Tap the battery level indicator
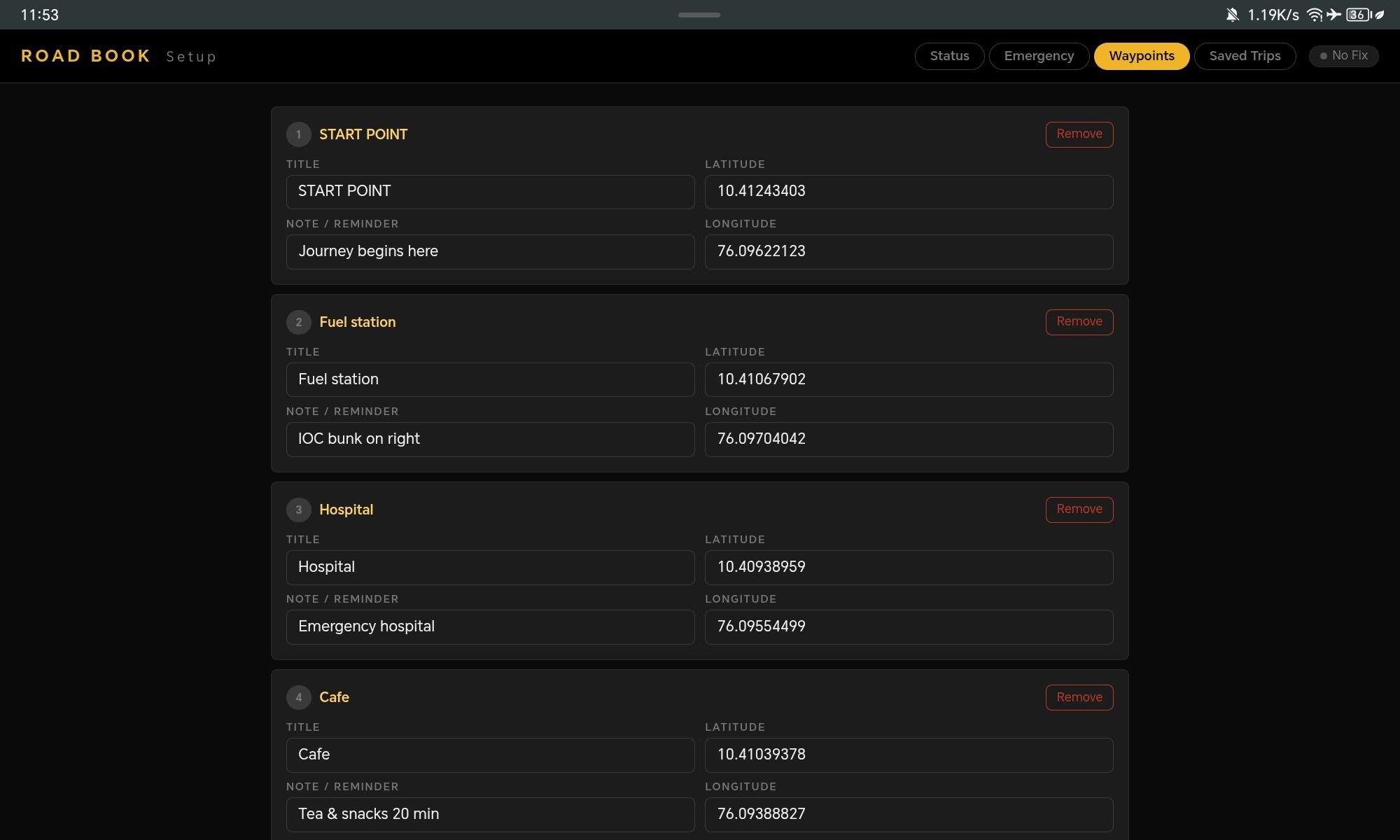This screenshot has height=840, width=1400. [1359, 15]
